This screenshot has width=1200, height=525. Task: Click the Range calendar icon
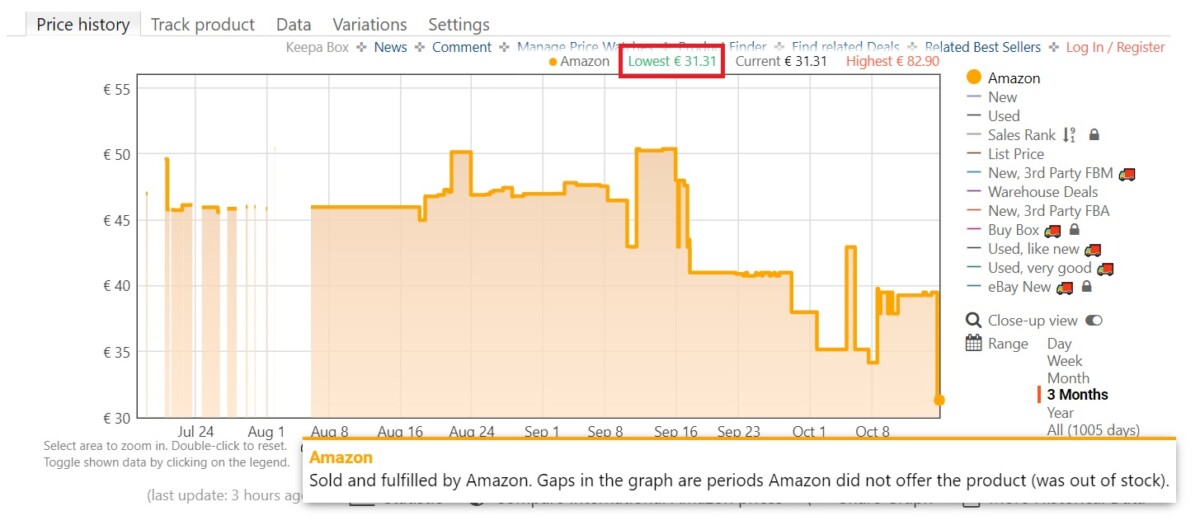(x=973, y=344)
